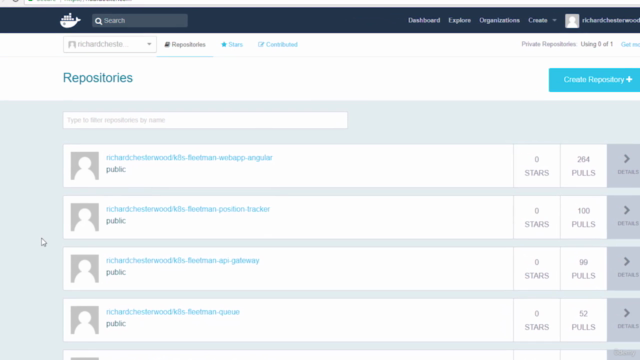Click avatar of k8s-fleetman-webapp-angular repository

point(84,166)
